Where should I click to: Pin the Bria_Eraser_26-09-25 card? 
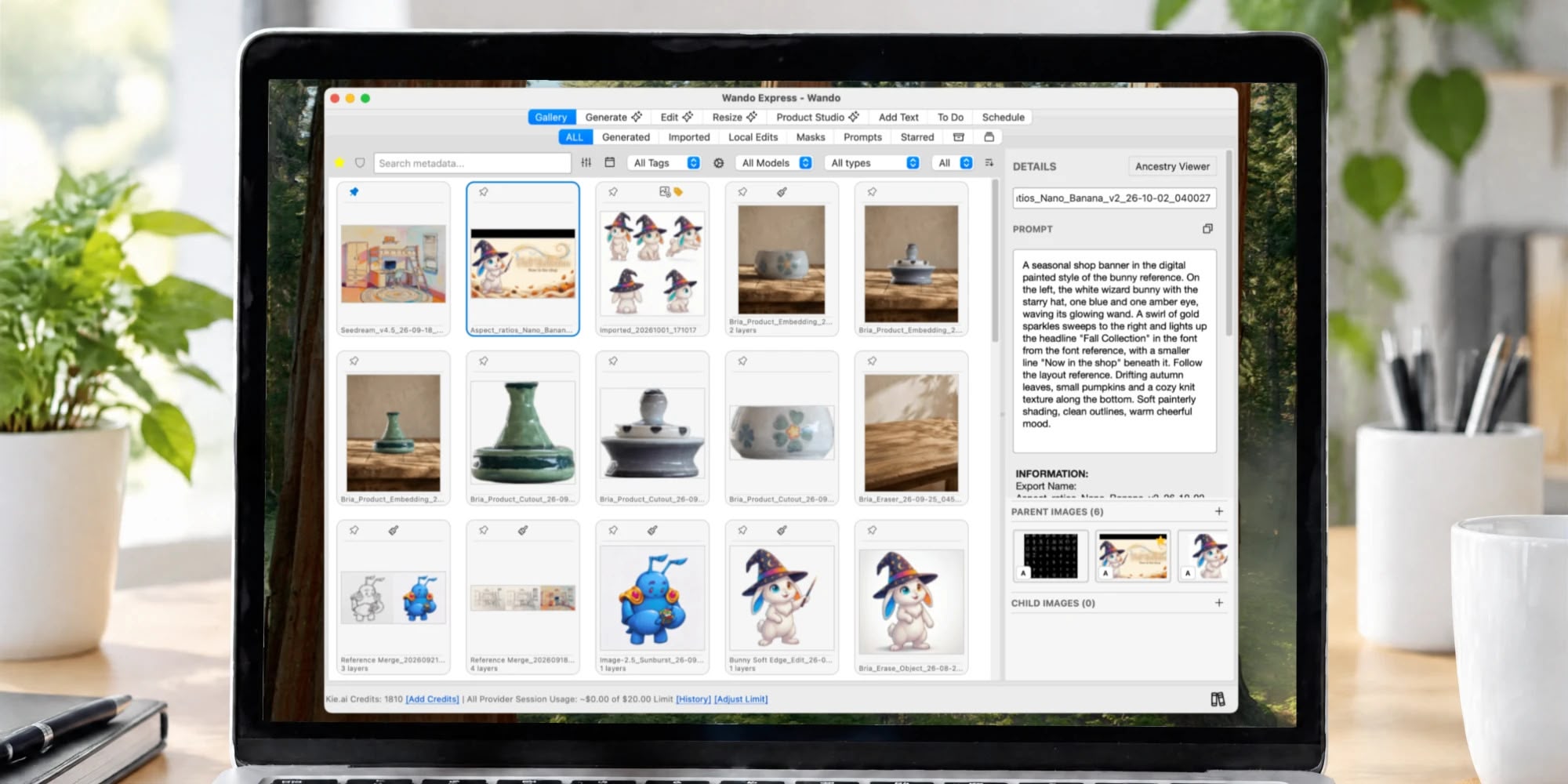pos(872,361)
